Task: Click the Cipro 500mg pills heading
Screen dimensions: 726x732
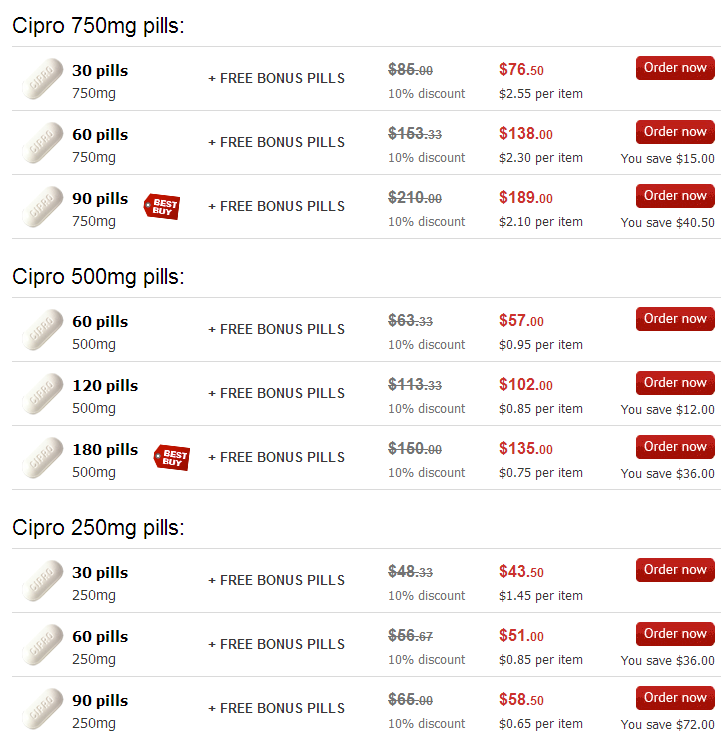Action: click(x=98, y=277)
